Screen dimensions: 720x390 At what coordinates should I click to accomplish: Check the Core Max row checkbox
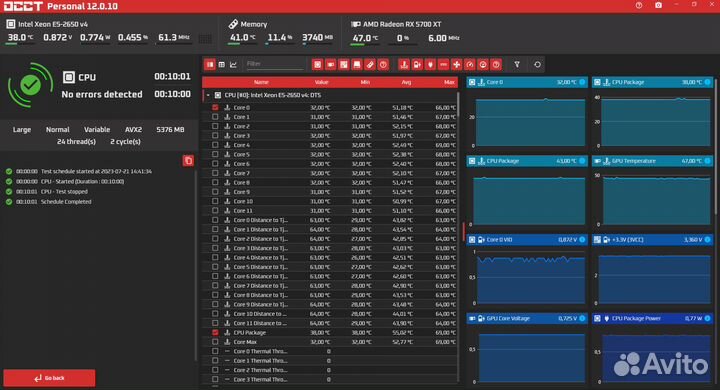click(x=215, y=342)
